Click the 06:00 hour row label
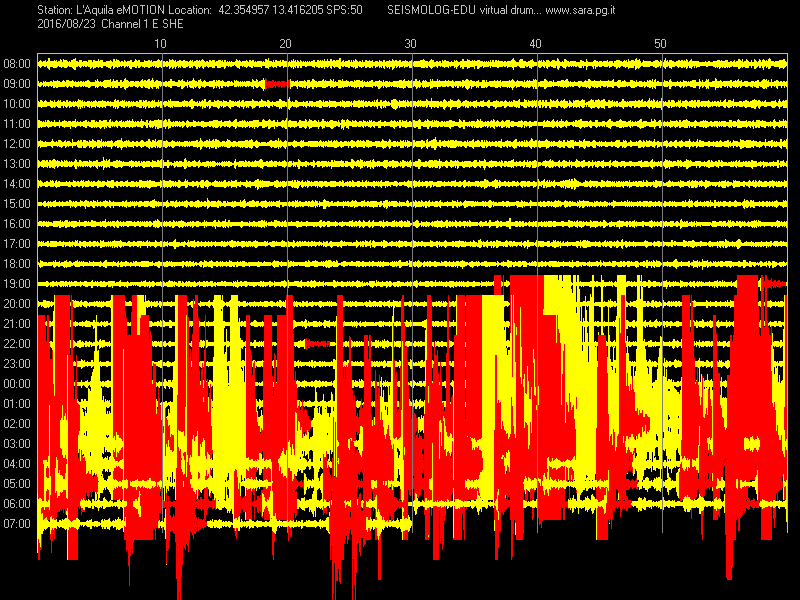The image size is (800, 600). [x=17, y=504]
